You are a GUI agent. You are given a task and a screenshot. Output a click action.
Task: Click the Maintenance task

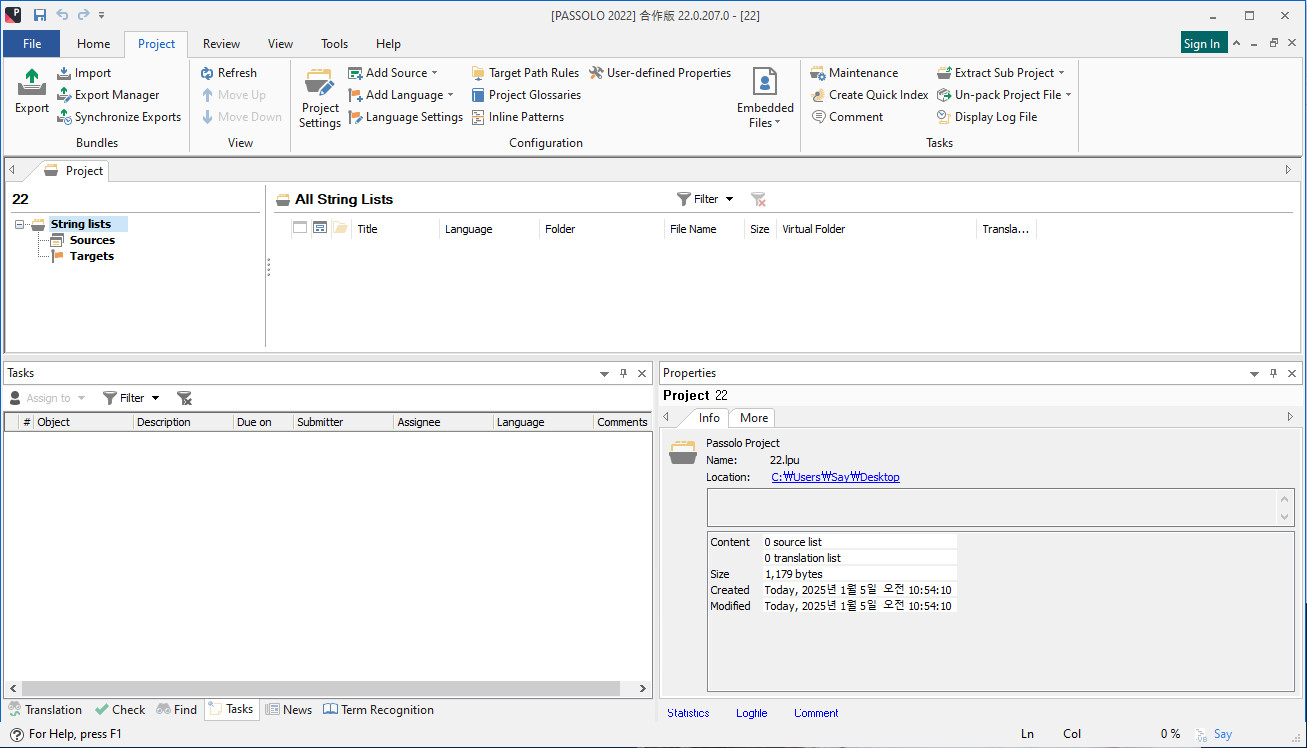coord(854,73)
